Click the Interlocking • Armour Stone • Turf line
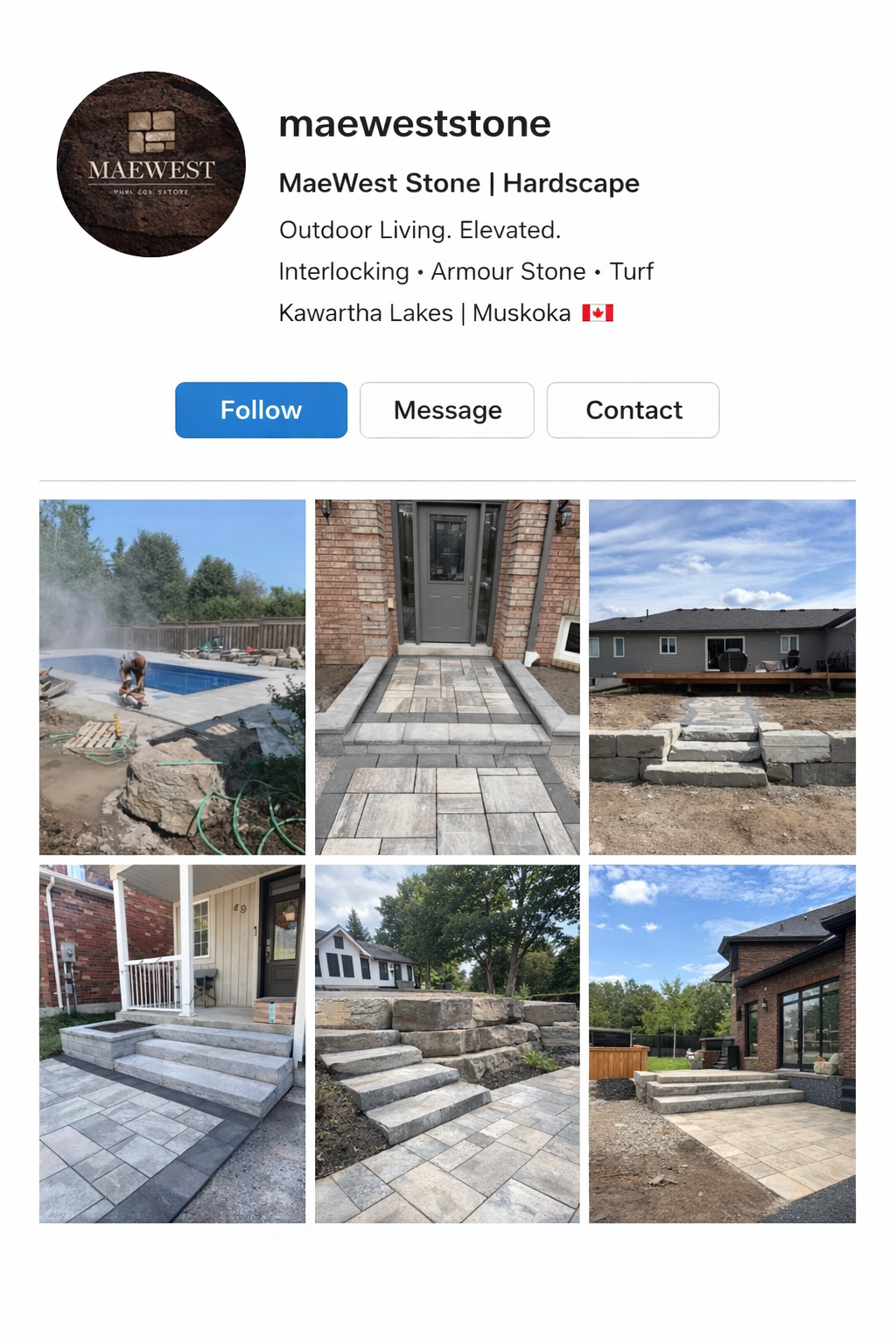The width and height of the screenshot is (896, 1344). coord(465,271)
